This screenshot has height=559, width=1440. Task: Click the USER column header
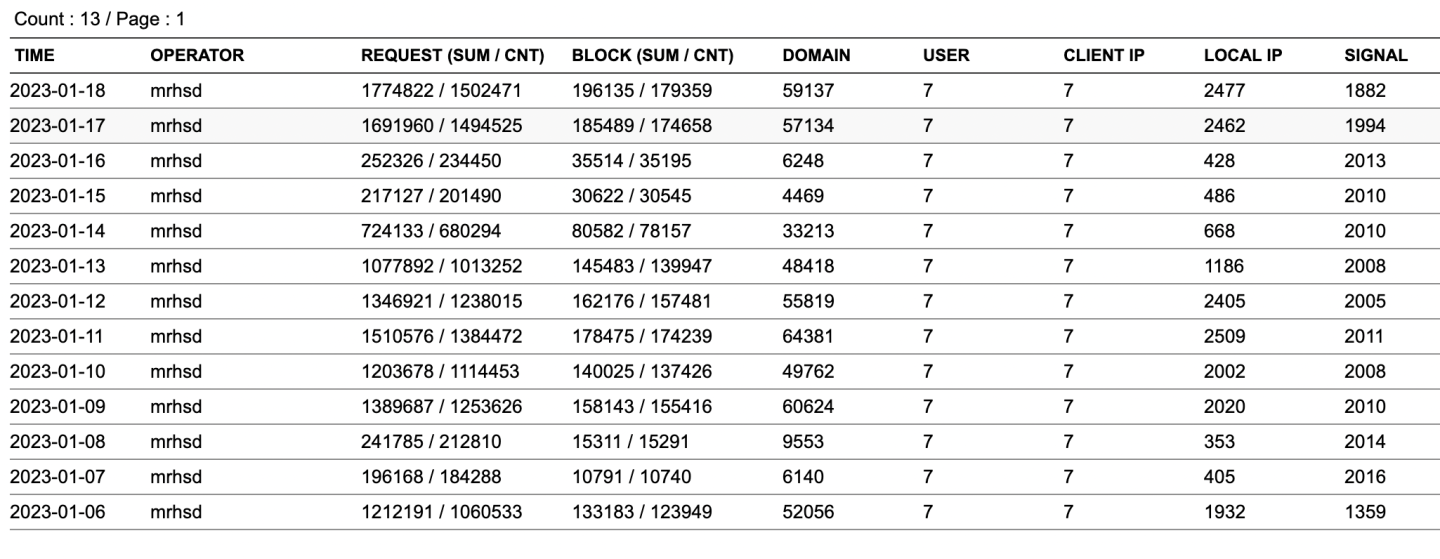946,57
